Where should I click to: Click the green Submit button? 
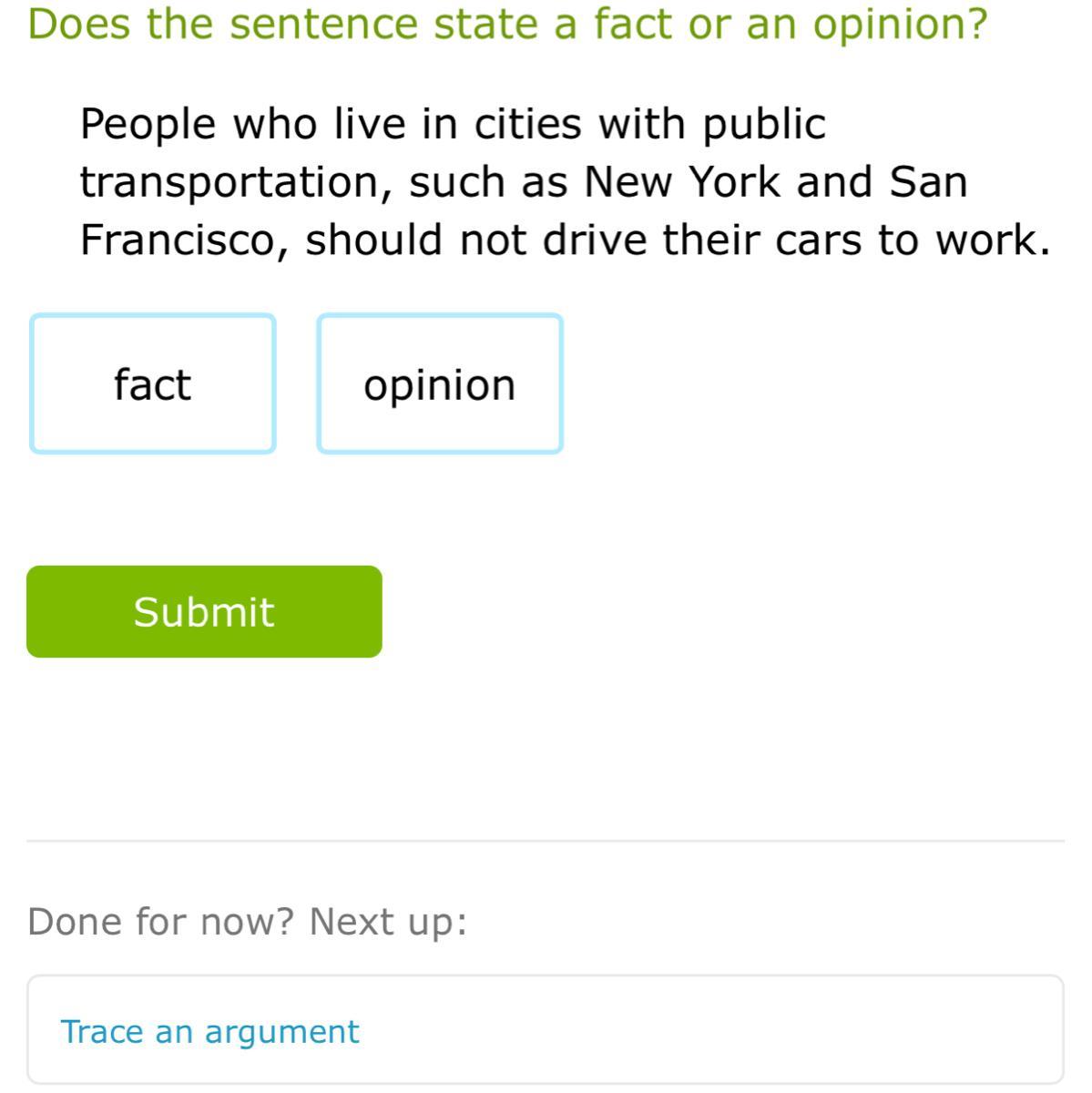204,611
